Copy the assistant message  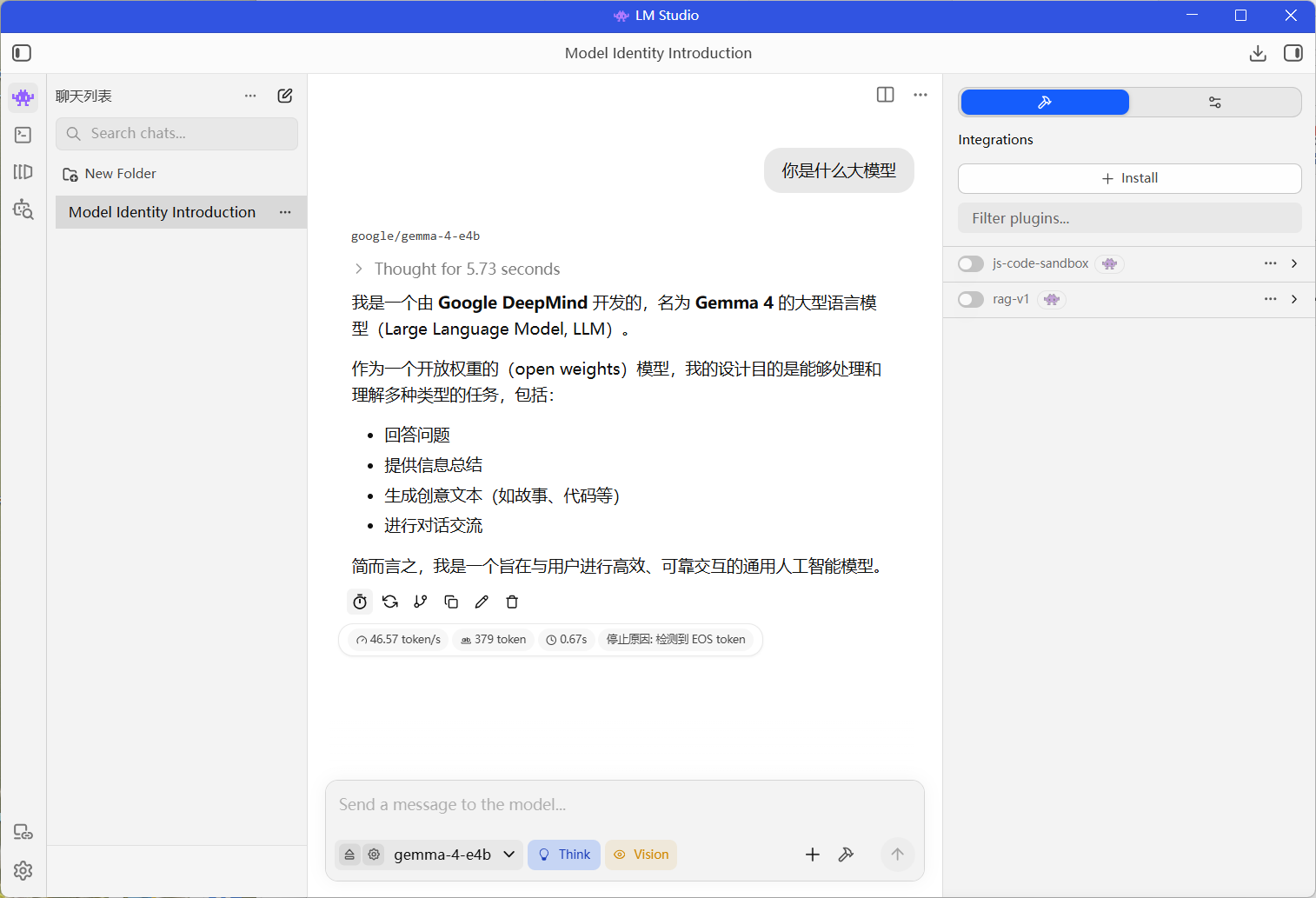[x=451, y=602]
